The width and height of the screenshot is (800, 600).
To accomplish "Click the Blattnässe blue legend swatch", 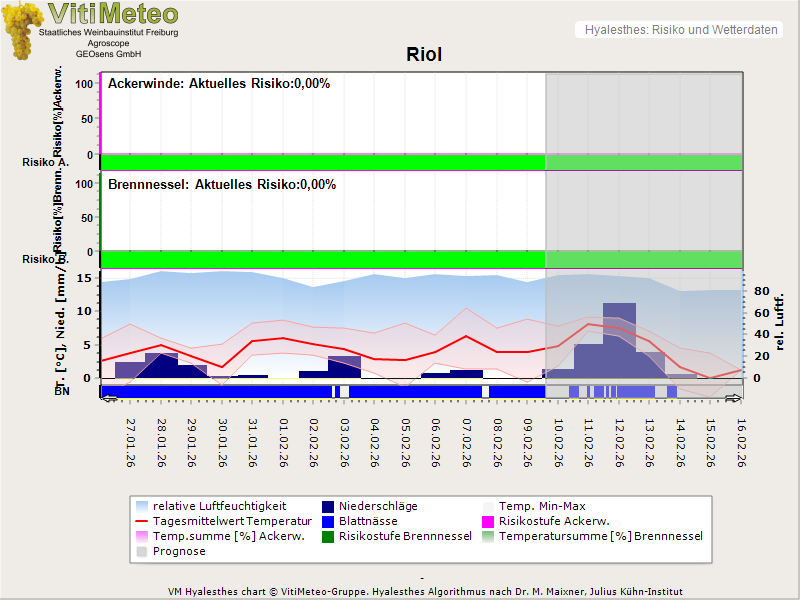I will point(329,522).
